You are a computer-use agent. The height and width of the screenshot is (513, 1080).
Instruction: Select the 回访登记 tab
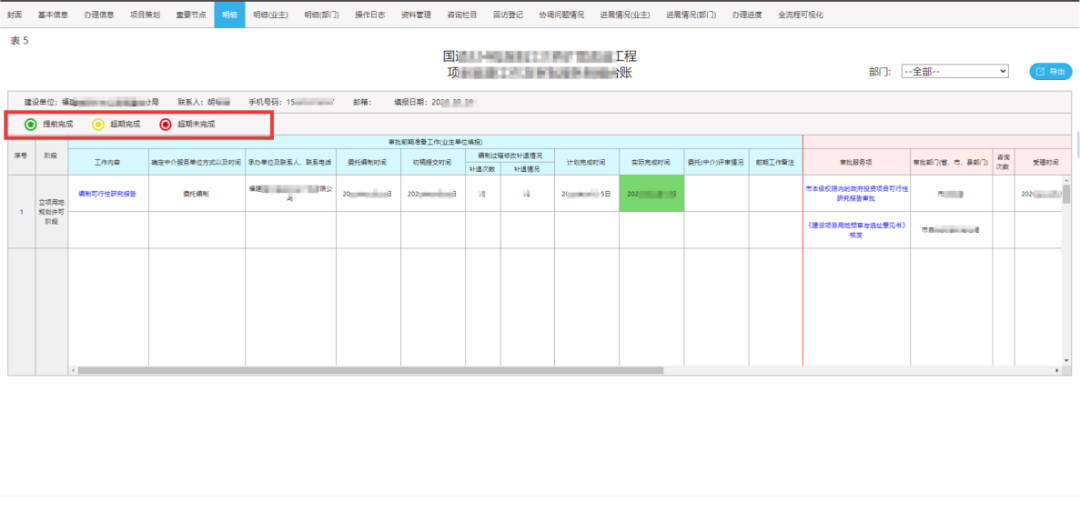pos(508,14)
